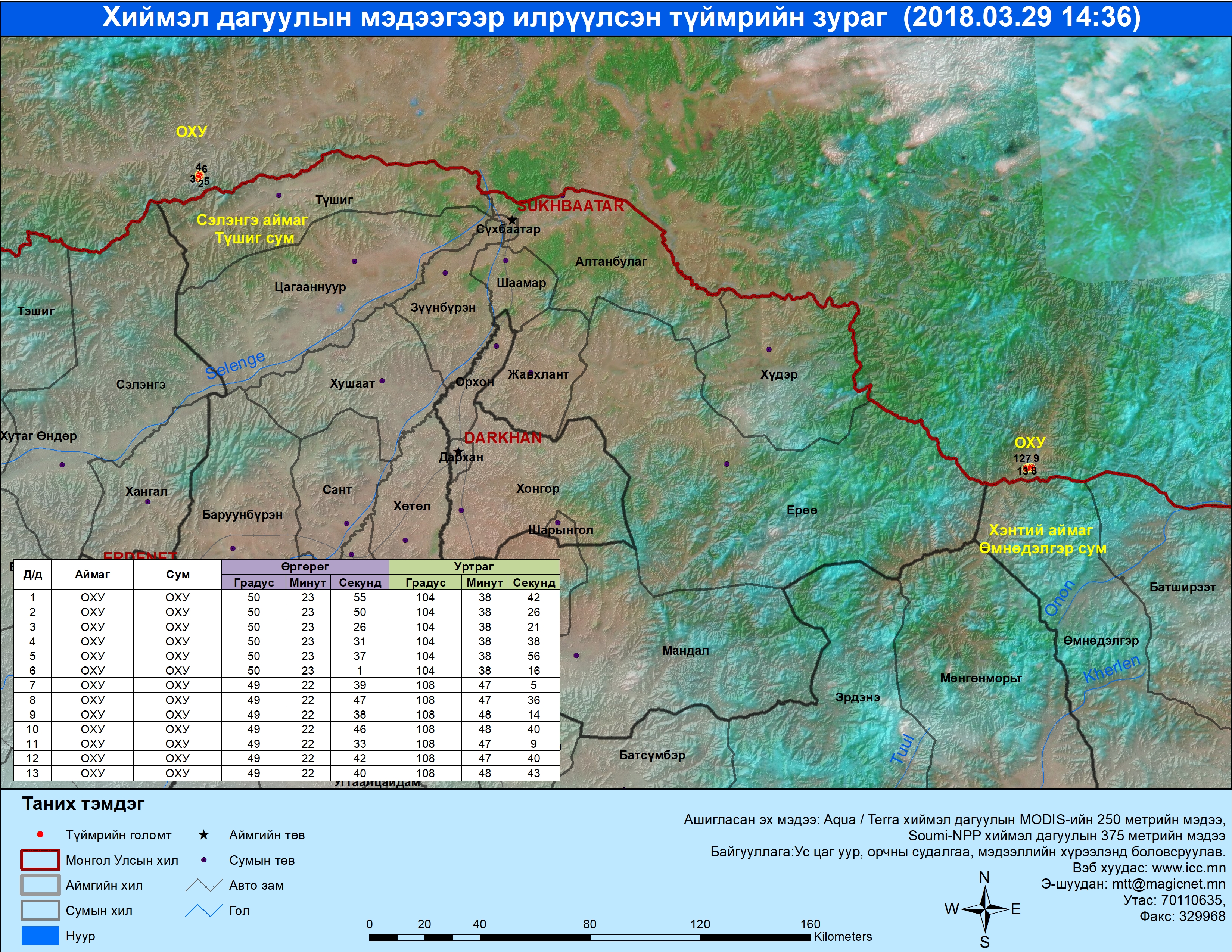1232x952 pixels.
Task: Click the Сум column header
Action: (x=178, y=575)
